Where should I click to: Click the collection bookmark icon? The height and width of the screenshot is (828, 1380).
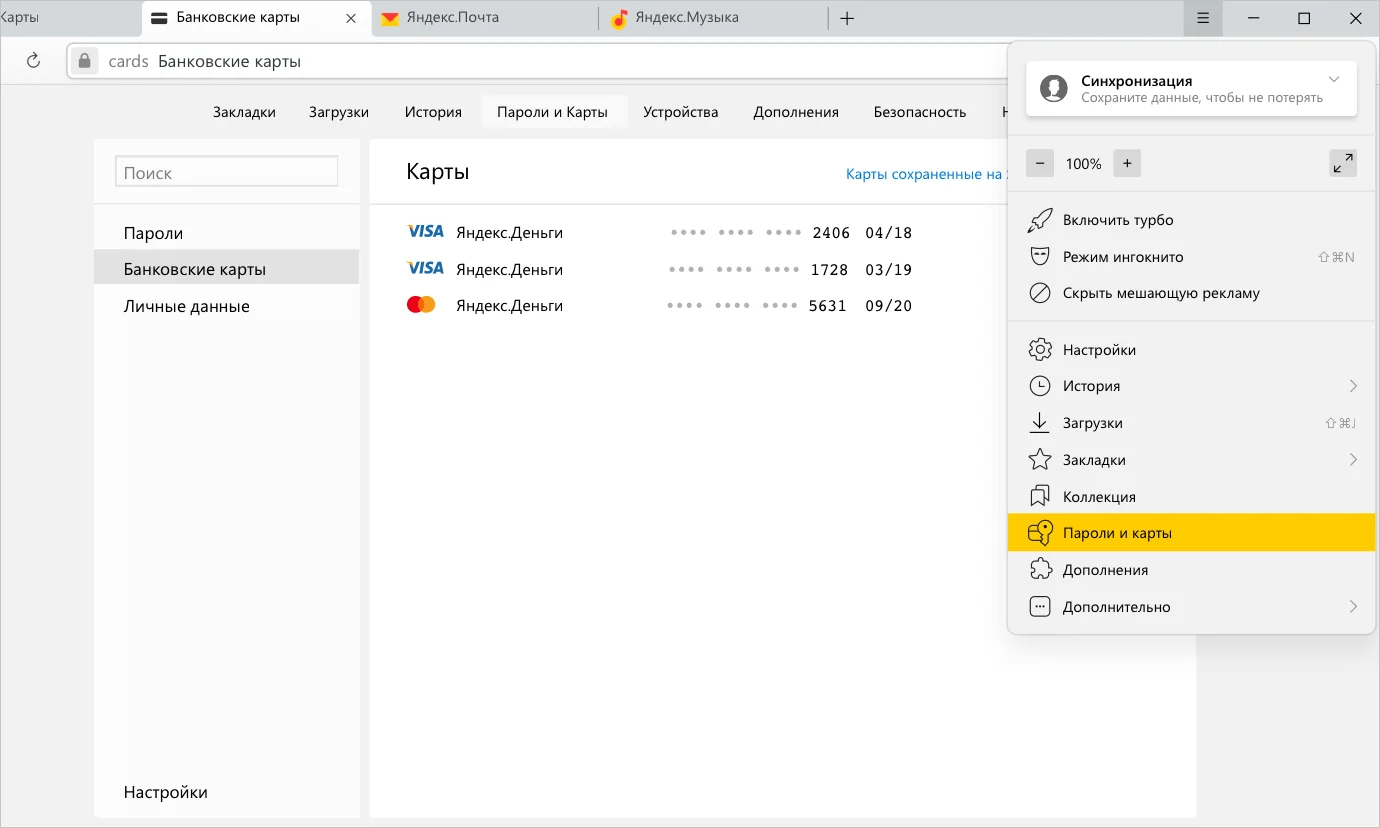pyautogui.click(x=1040, y=496)
